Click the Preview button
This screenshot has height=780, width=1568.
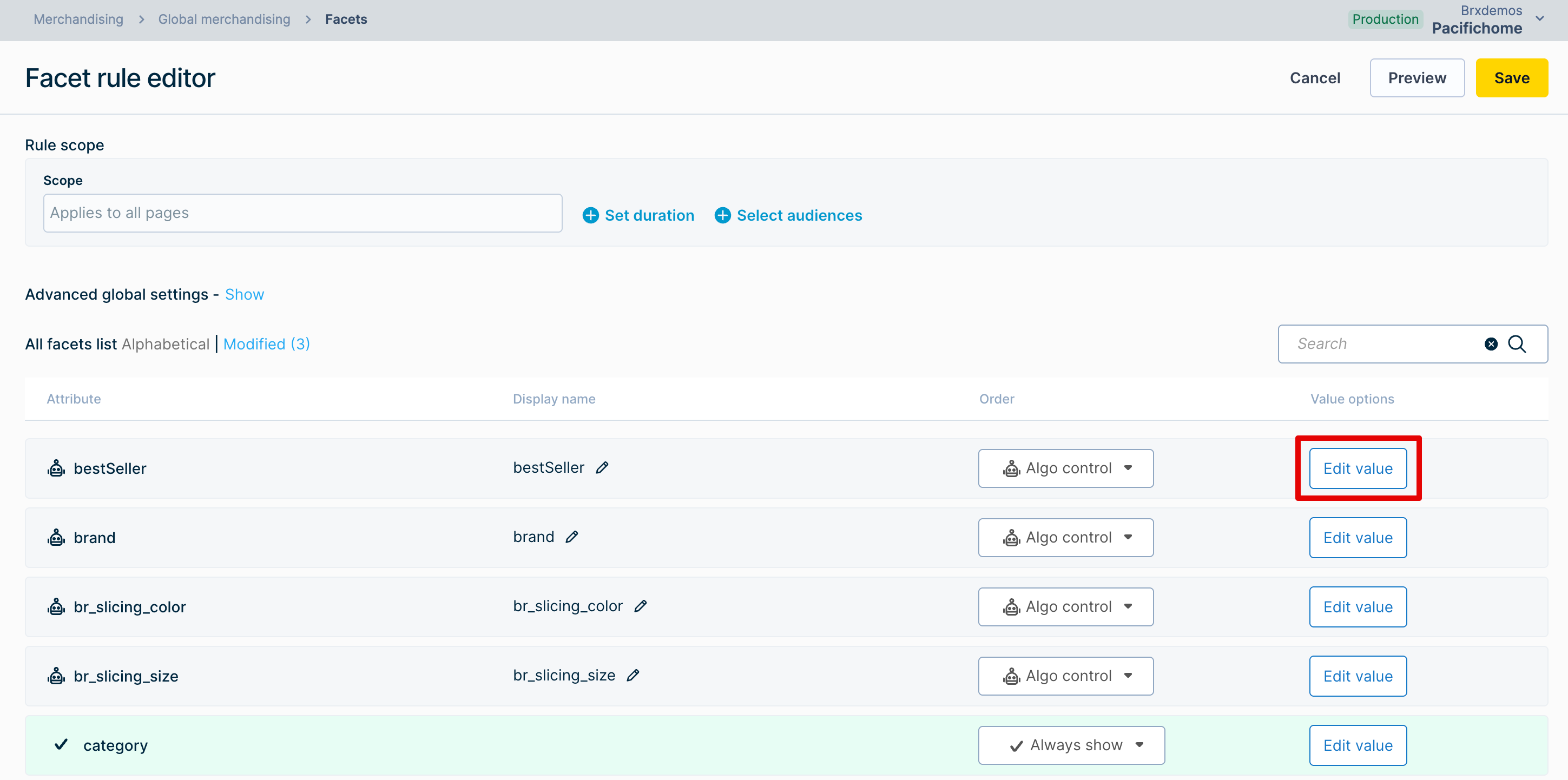[1417, 78]
